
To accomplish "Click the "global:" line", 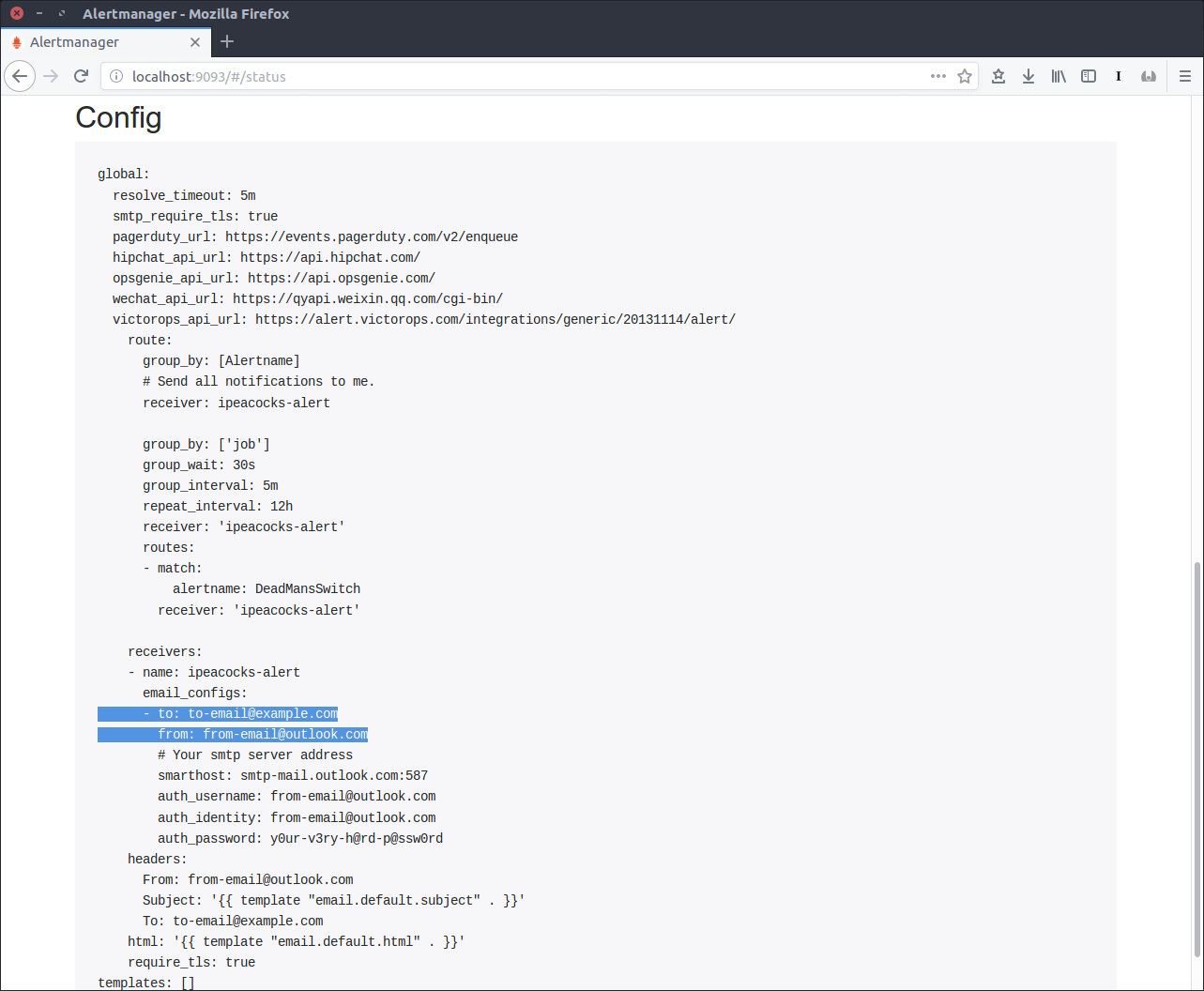I will (x=124, y=174).
